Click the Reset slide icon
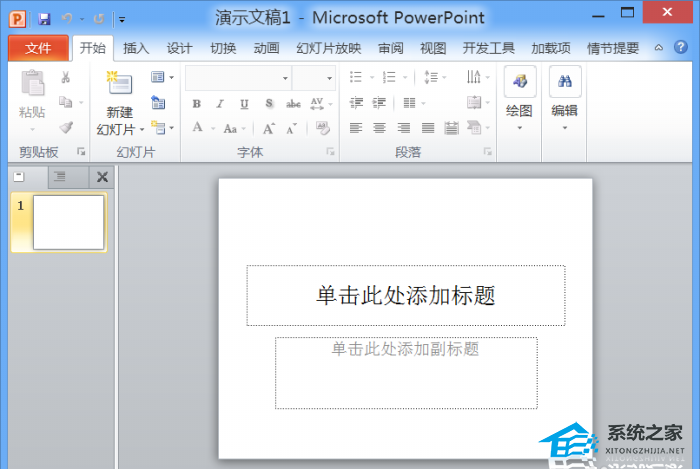Viewport: 700px width, 469px height. point(158,103)
